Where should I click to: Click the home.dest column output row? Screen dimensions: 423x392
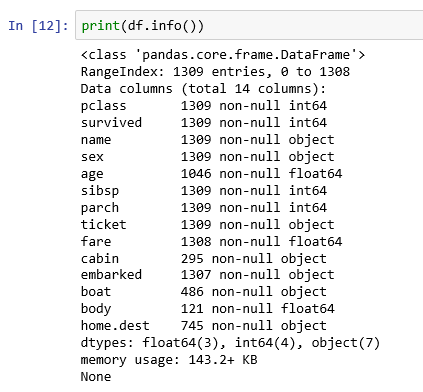(204, 326)
